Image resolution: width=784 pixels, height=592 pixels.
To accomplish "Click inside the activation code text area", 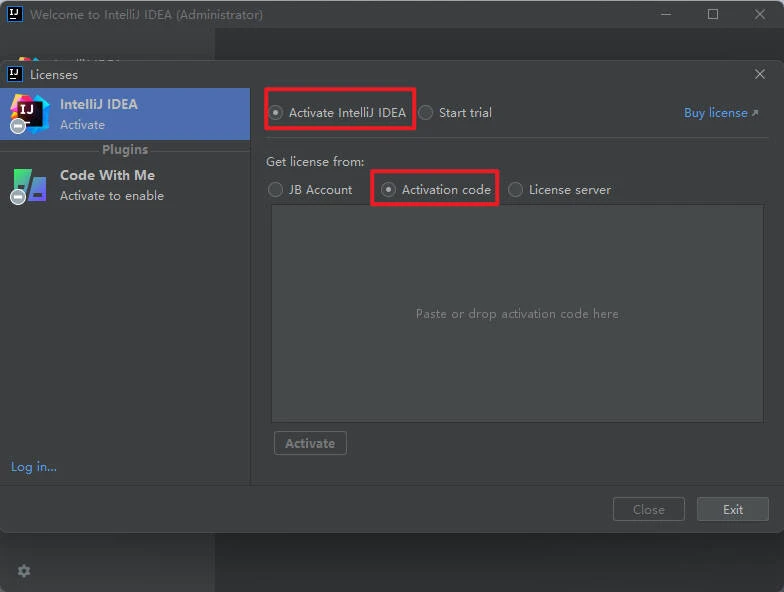I will pos(517,313).
